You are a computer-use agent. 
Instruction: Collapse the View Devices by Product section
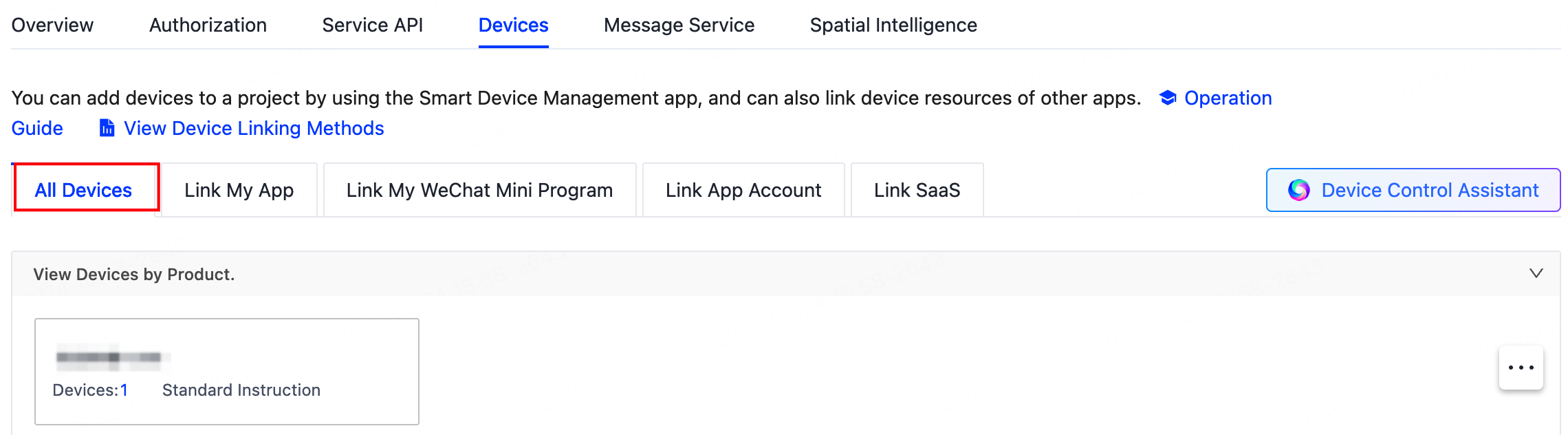[1536, 273]
